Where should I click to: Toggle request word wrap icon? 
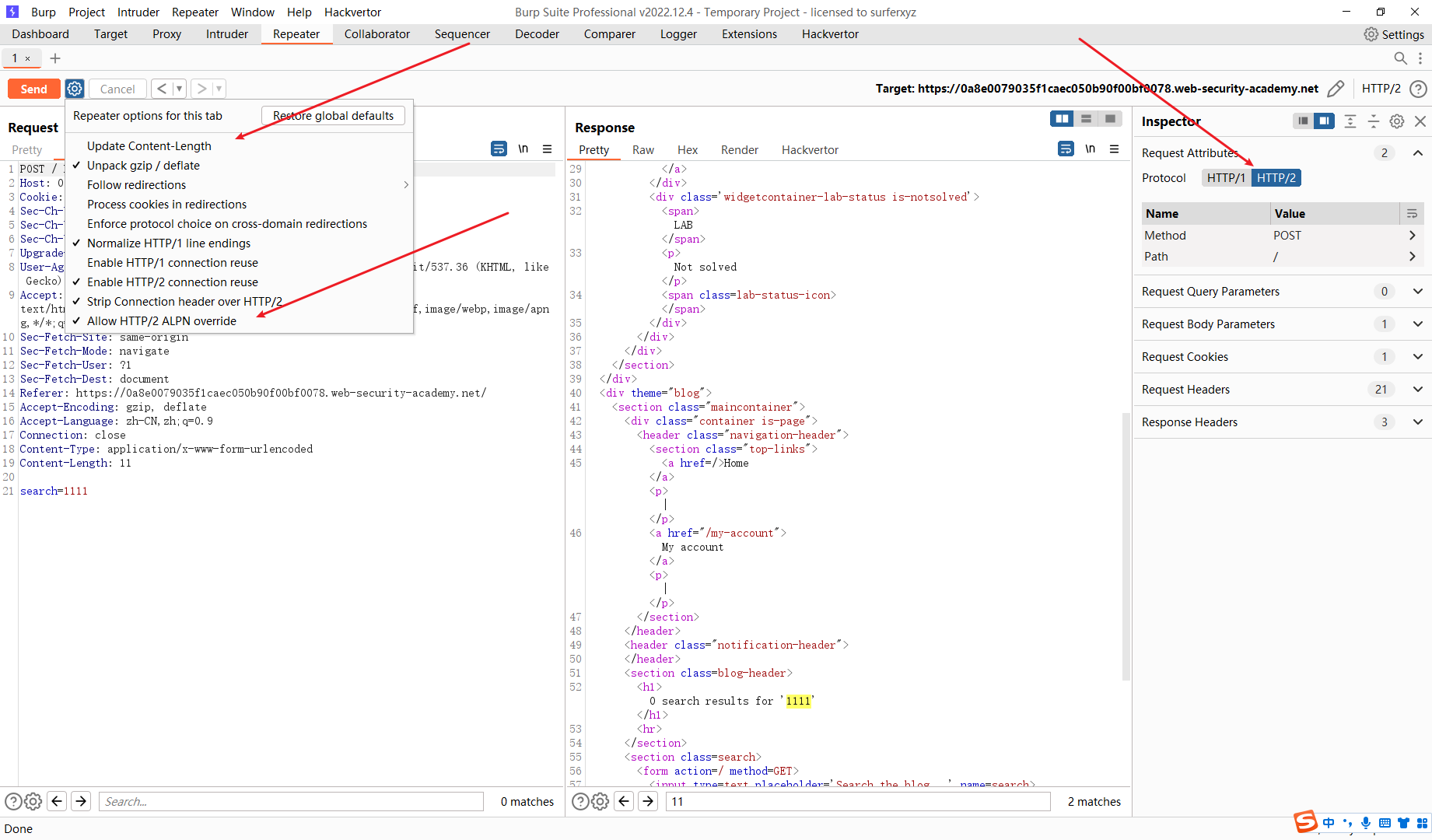[x=499, y=149]
